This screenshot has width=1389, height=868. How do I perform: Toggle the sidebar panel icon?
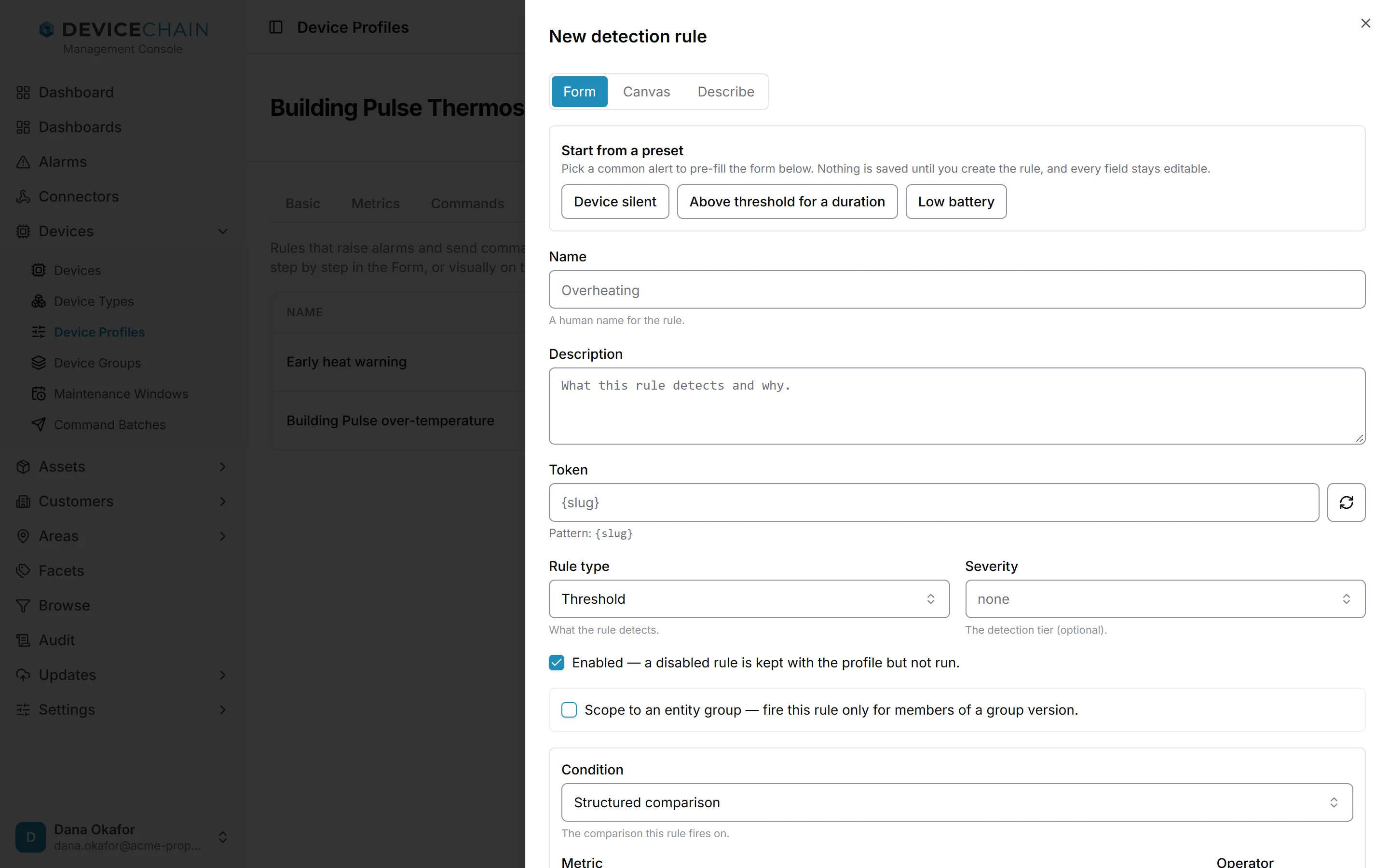pos(275,27)
